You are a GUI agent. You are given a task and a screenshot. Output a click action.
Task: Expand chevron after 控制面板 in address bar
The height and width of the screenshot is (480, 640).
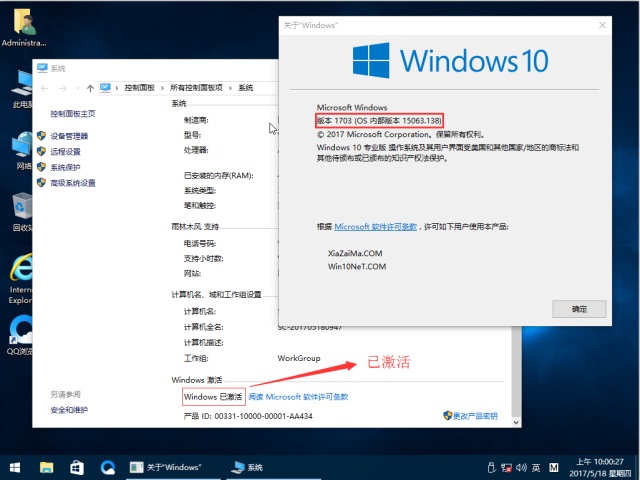163,88
